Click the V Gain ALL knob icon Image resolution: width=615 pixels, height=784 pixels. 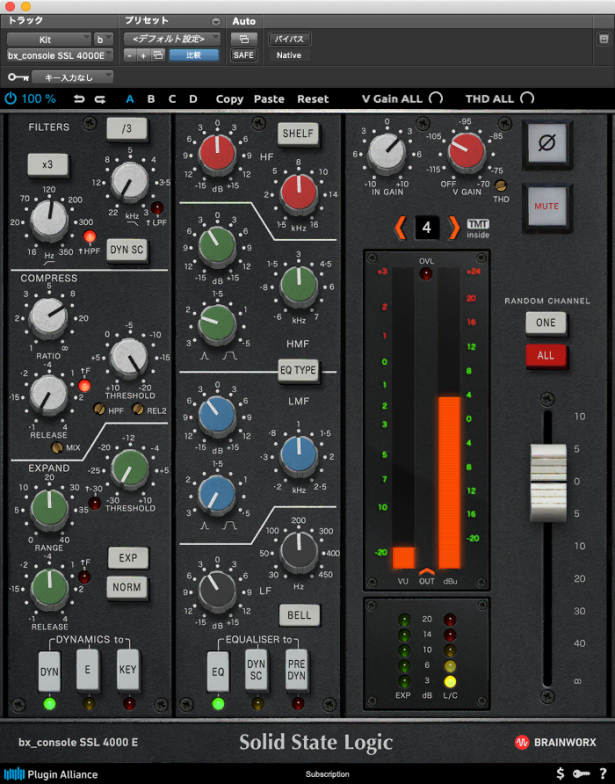[436, 98]
